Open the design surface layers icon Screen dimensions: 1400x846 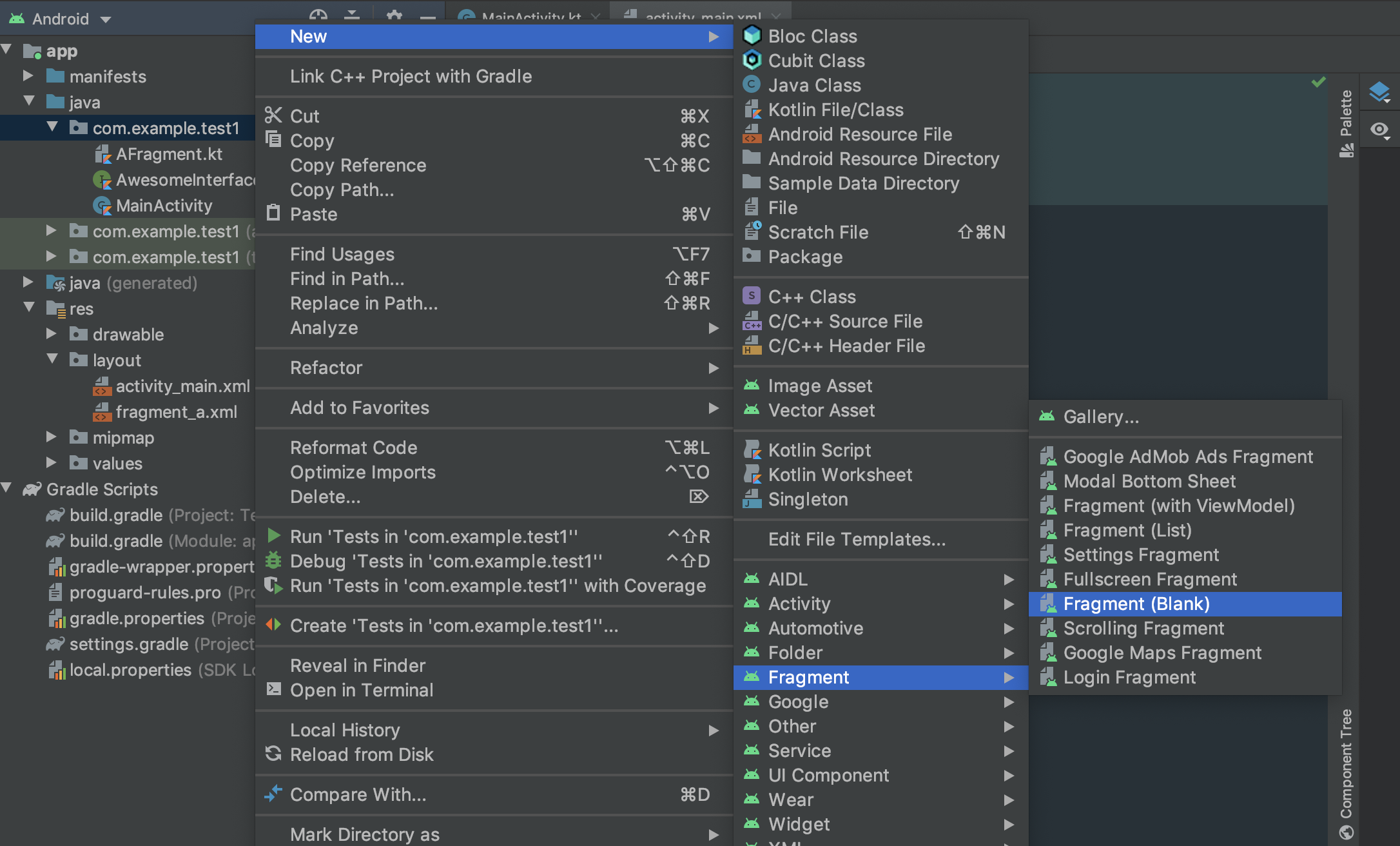pyautogui.click(x=1379, y=92)
